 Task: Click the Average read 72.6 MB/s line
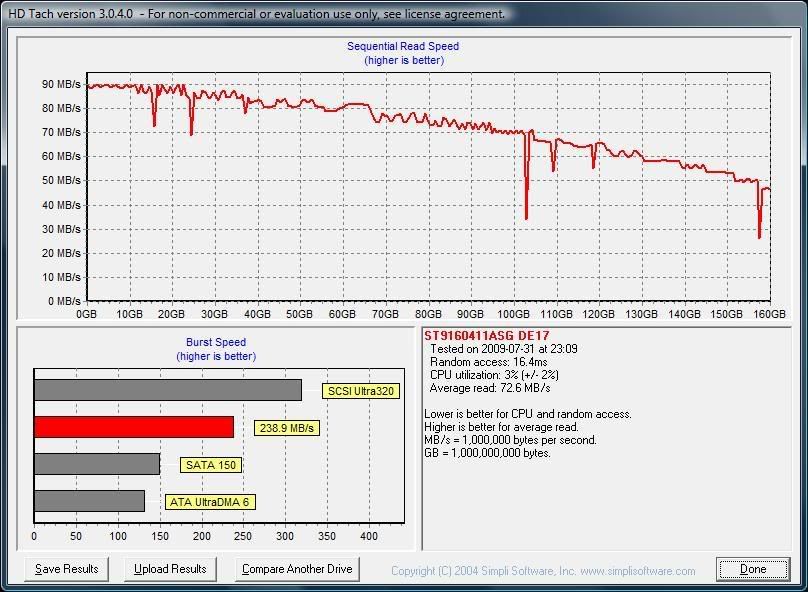coord(490,388)
